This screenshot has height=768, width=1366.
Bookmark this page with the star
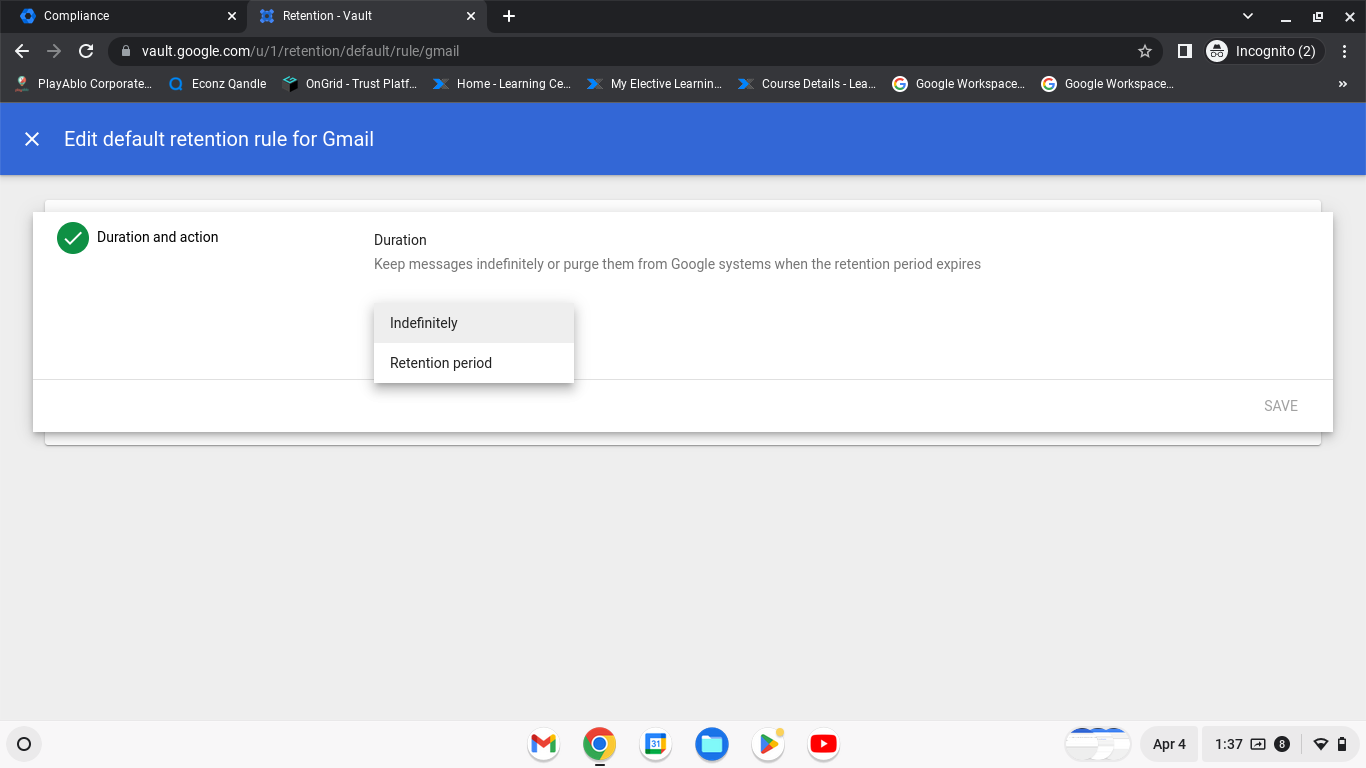click(x=1145, y=51)
